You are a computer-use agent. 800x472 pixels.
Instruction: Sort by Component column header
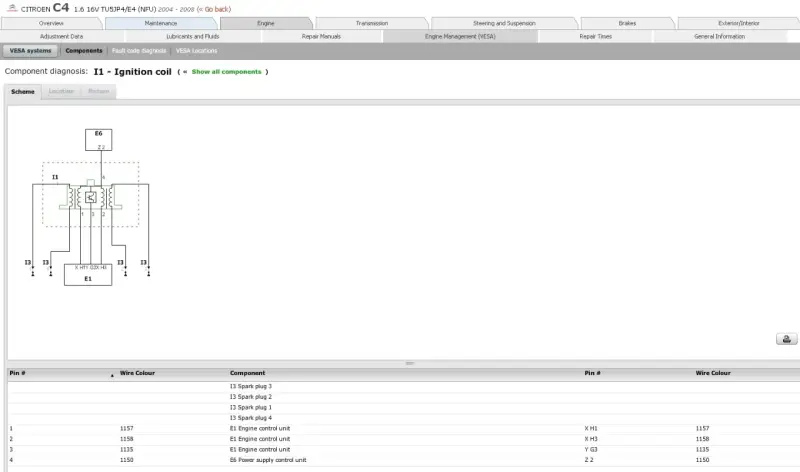tap(247, 374)
